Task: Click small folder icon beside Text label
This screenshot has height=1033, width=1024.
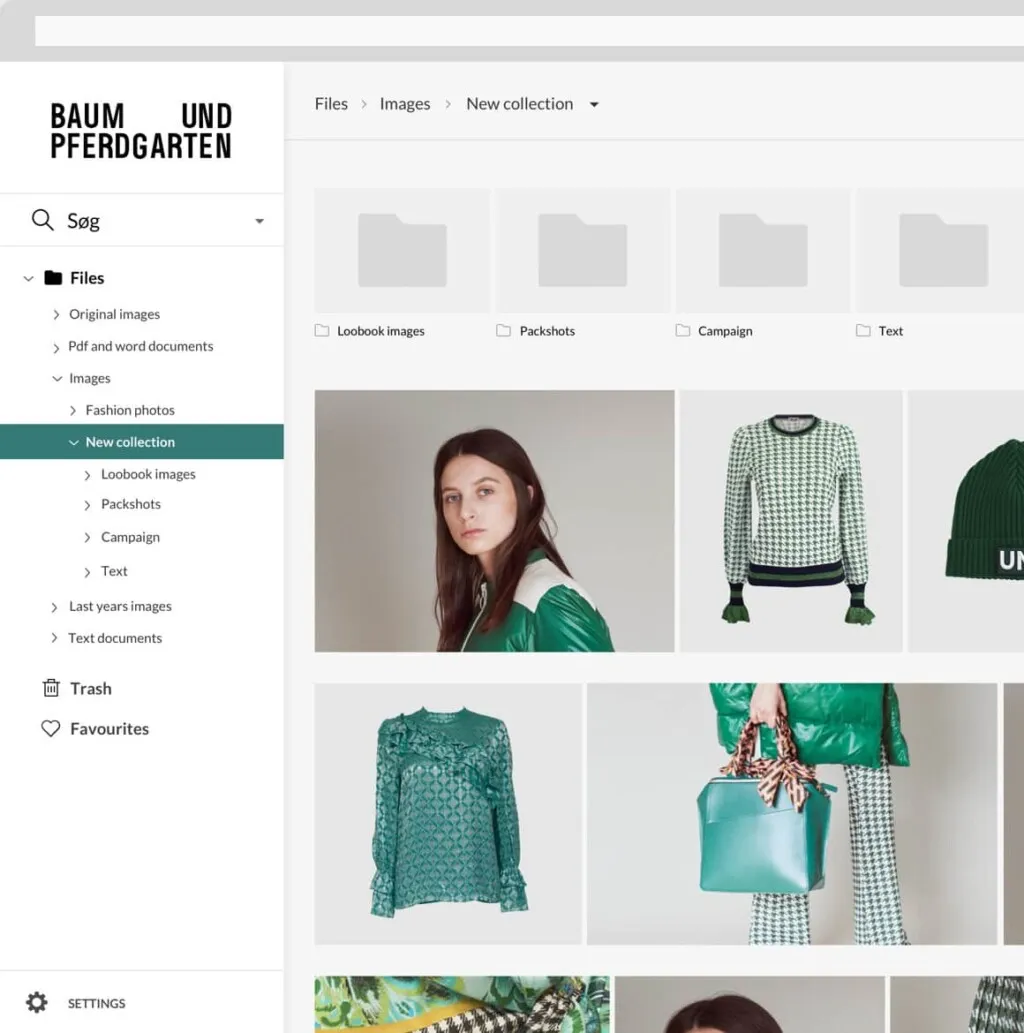Action: click(863, 331)
